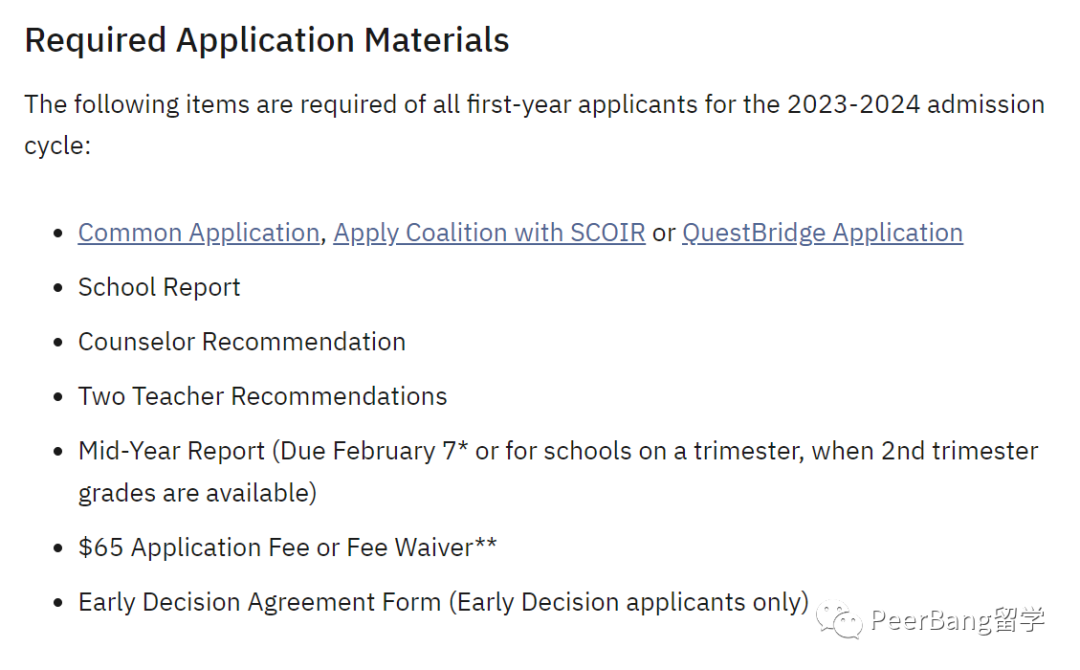Open the Common Application link
Viewport: 1080px width, 670px height.
(x=198, y=233)
